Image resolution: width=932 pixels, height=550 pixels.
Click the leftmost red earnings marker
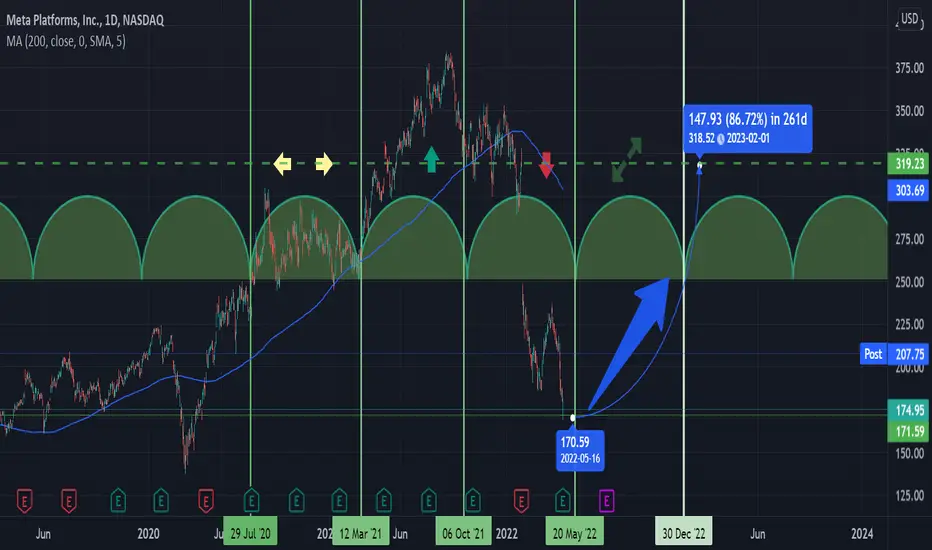[x=24, y=501]
